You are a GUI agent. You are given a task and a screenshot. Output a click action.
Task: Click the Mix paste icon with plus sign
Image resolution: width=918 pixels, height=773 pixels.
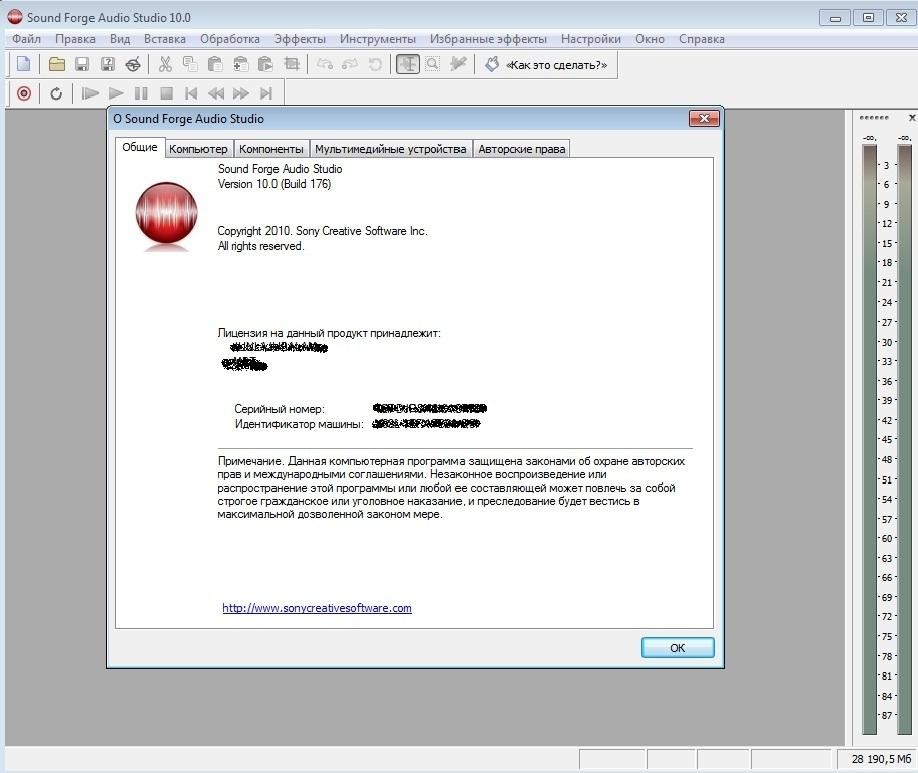(241, 64)
